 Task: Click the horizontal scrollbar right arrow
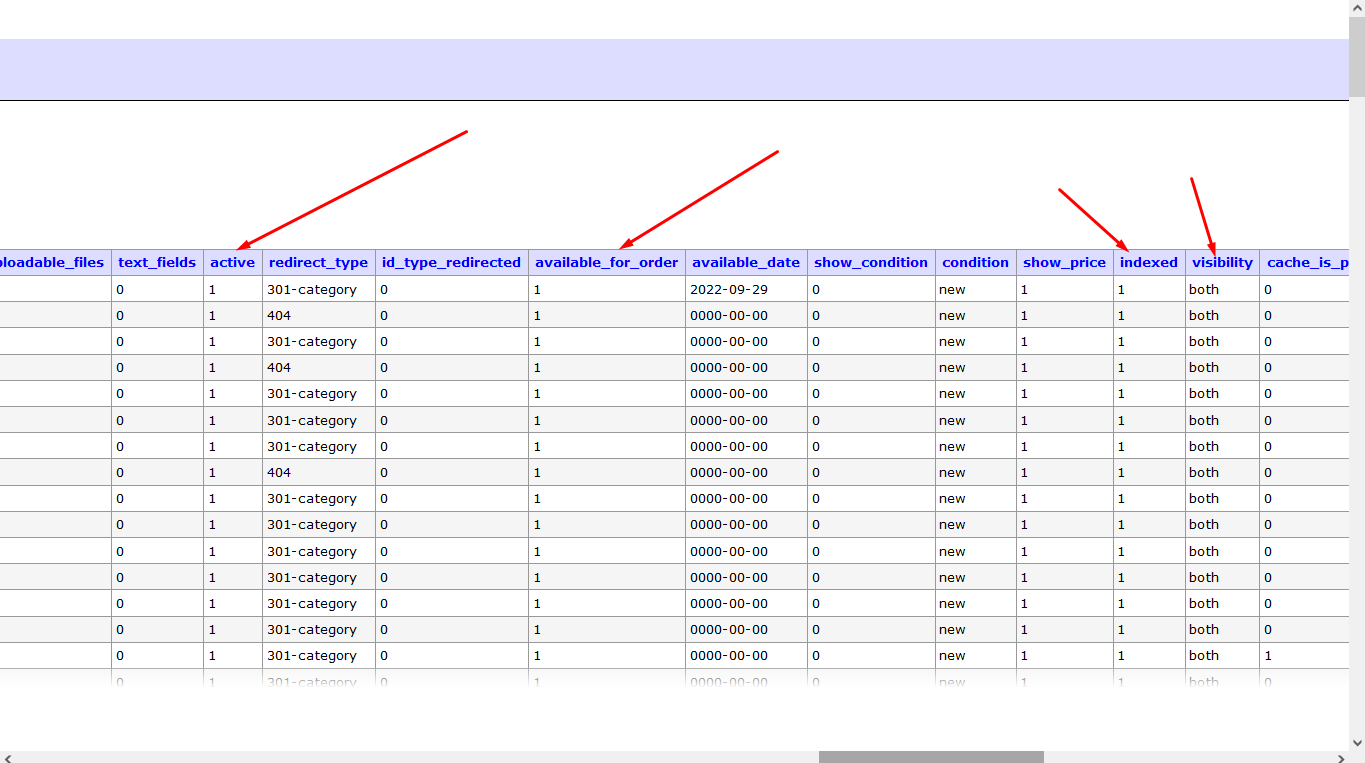pyautogui.click(x=1341, y=757)
